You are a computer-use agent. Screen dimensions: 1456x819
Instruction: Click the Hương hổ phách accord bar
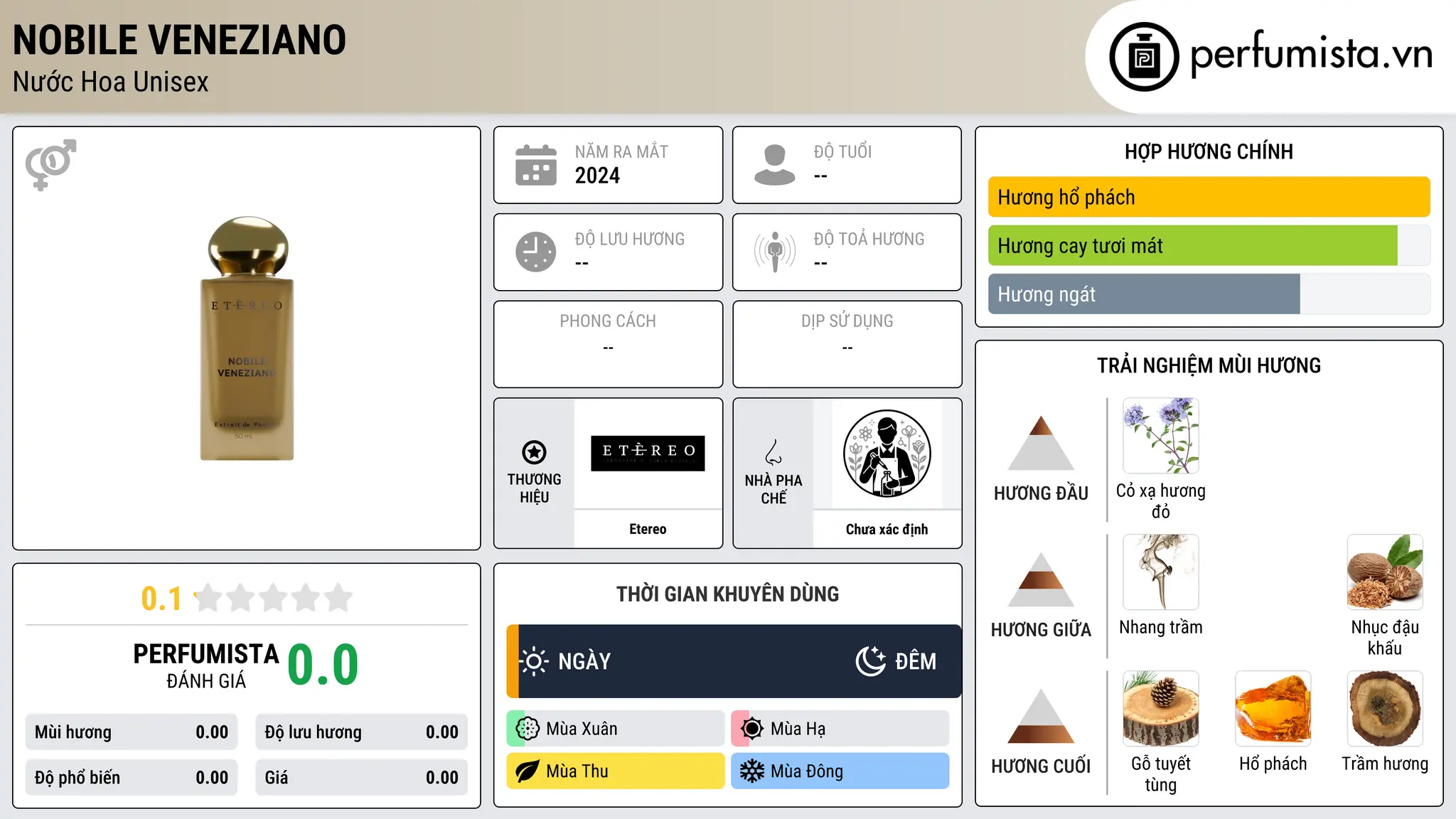[1209, 197]
